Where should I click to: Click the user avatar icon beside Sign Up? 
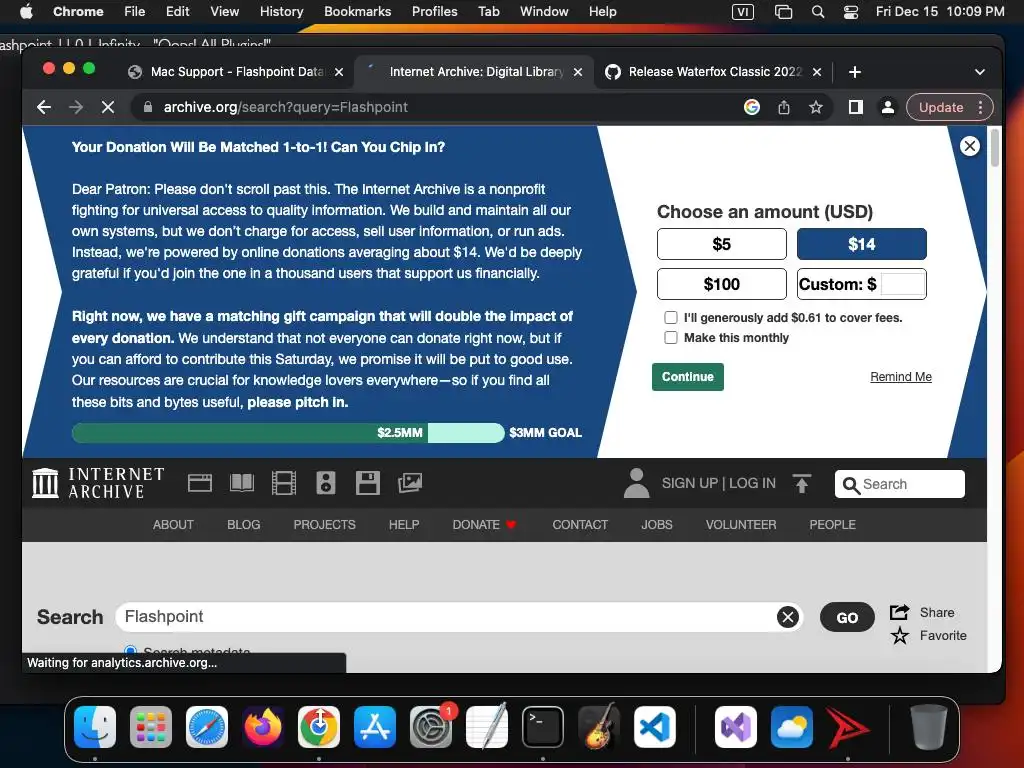[x=636, y=483]
